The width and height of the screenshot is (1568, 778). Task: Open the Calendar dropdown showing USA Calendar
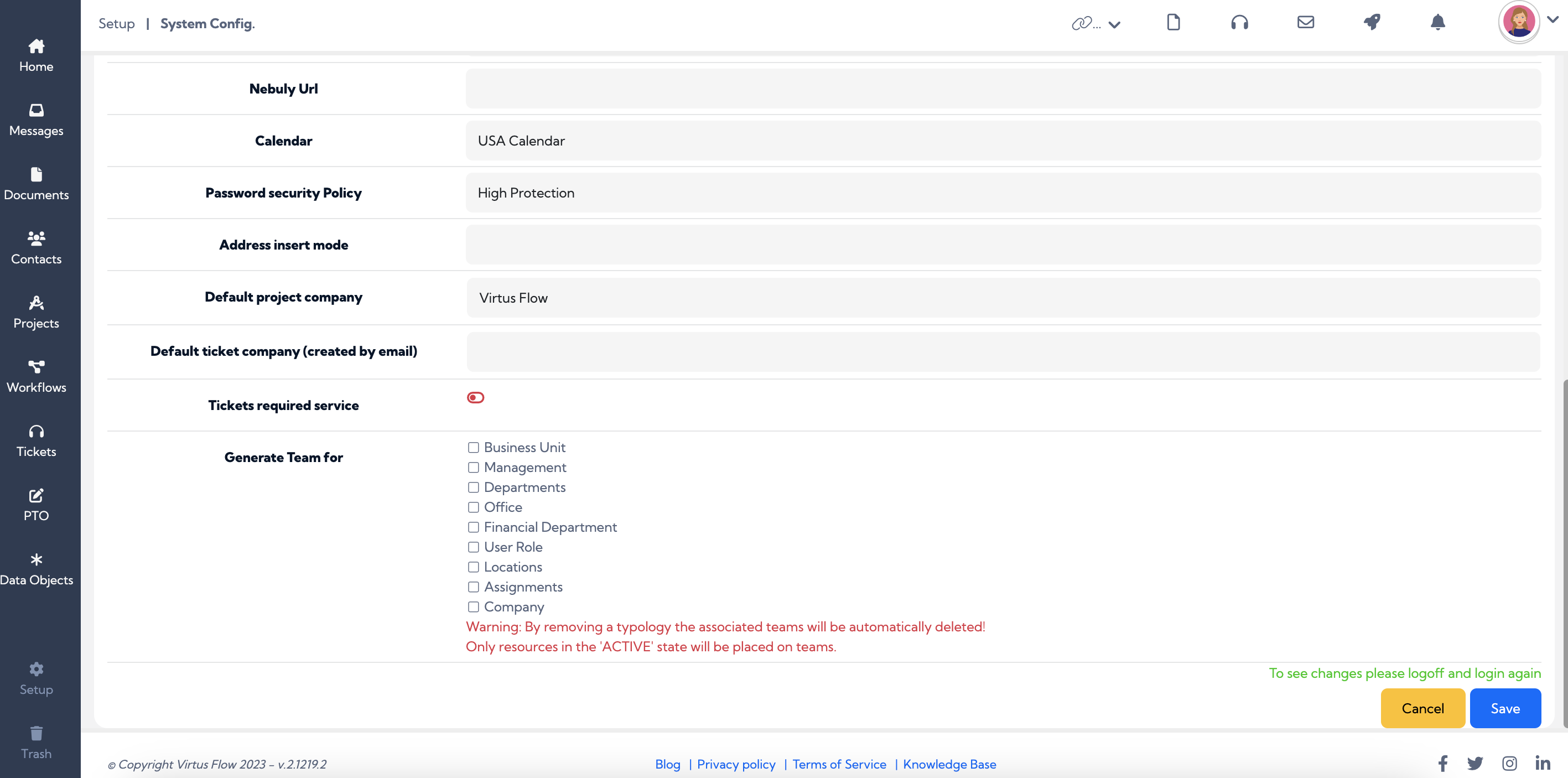click(x=1003, y=141)
